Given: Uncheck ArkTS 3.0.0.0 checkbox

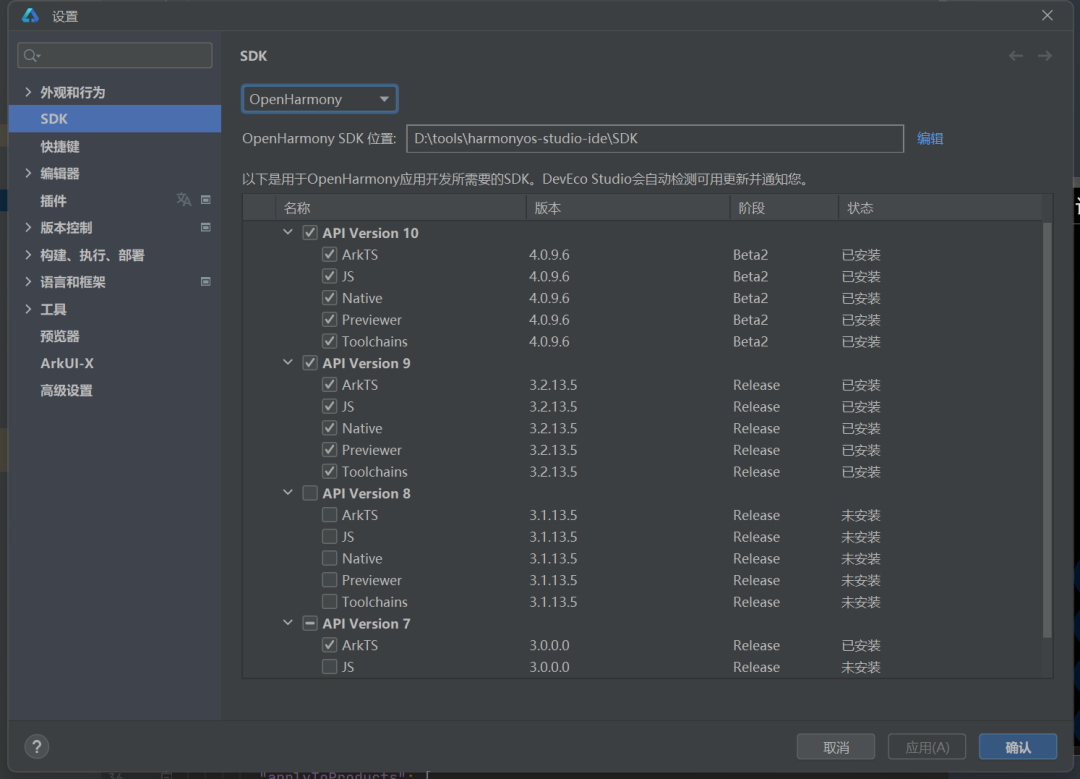Looking at the screenshot, I should [x=329, y=645].
